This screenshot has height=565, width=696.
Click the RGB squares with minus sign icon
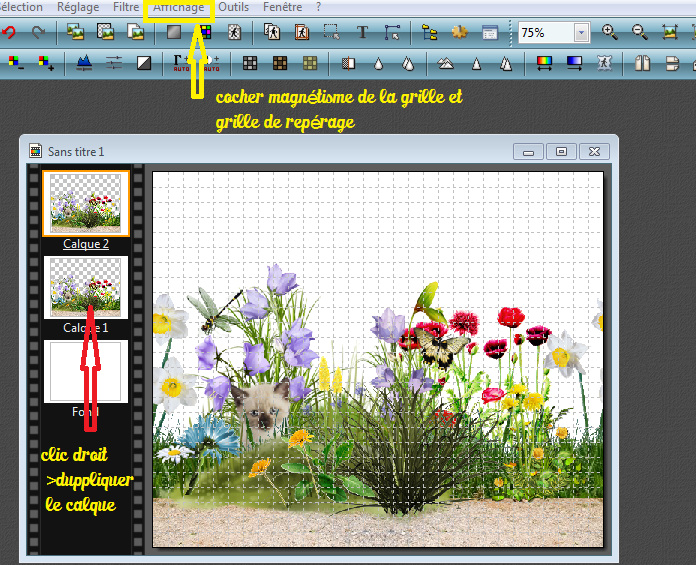coord(16,63)
